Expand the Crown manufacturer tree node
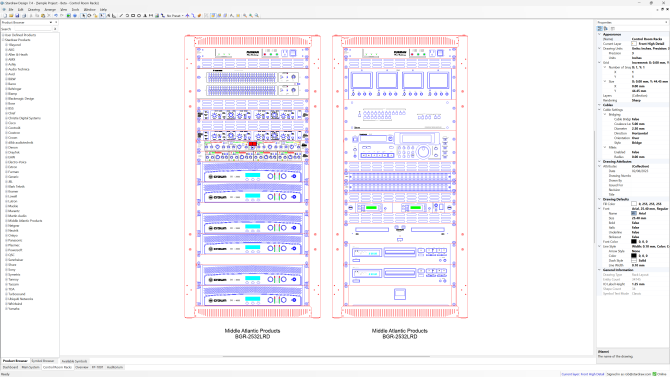Image resolution: width=670 pixels, height=377 pixels. pos(6,138)
